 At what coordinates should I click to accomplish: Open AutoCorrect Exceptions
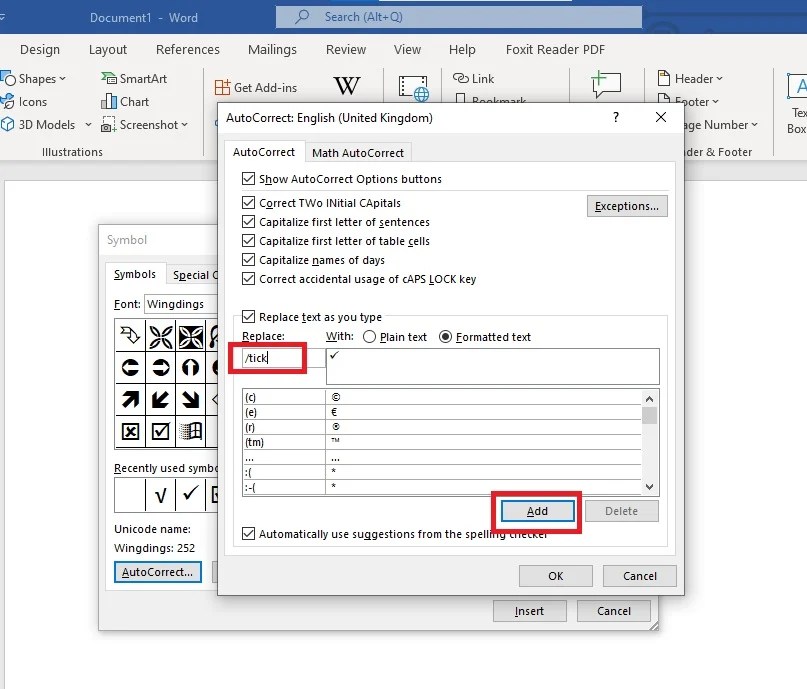[627, 205]
